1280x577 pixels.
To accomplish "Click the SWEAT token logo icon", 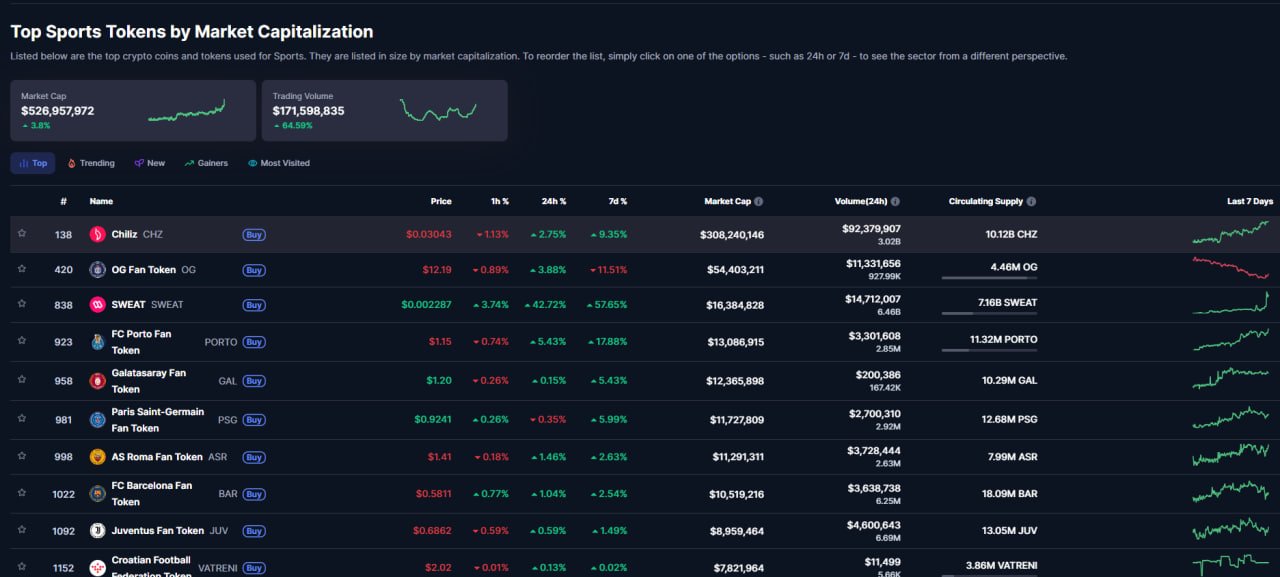I will [97, 304].
